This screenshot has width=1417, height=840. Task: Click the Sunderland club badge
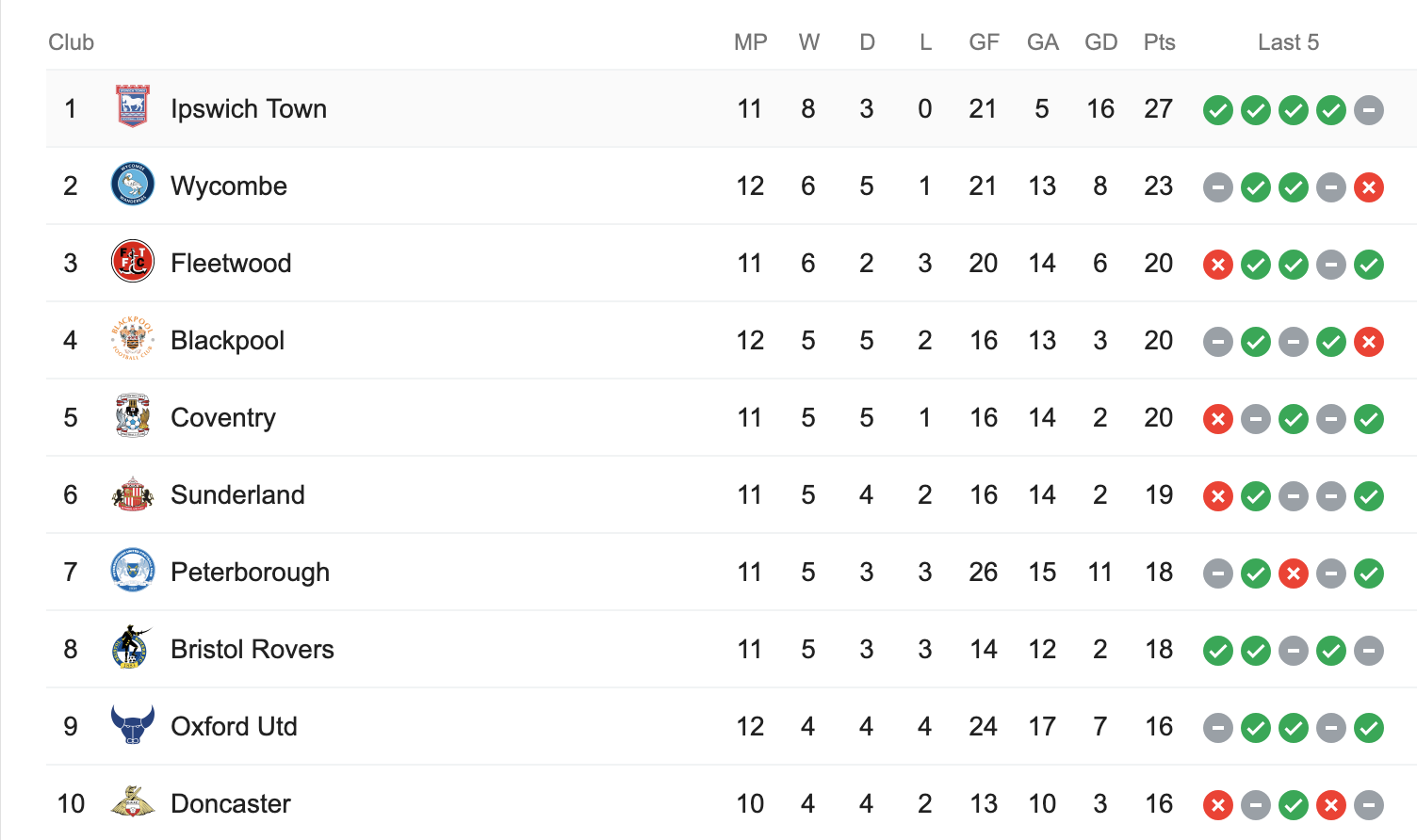(x=133, y=493)
